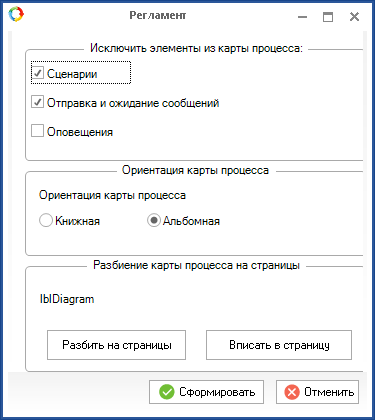Uncheck the Сценарии checkbox

[x=37, y=73]
